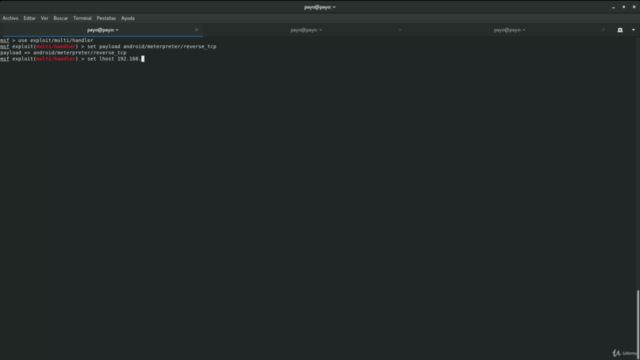Open the Archivo menu
The height and width of the screenshot is (360, 640).
pyautogui.click(x=10, y=18)
